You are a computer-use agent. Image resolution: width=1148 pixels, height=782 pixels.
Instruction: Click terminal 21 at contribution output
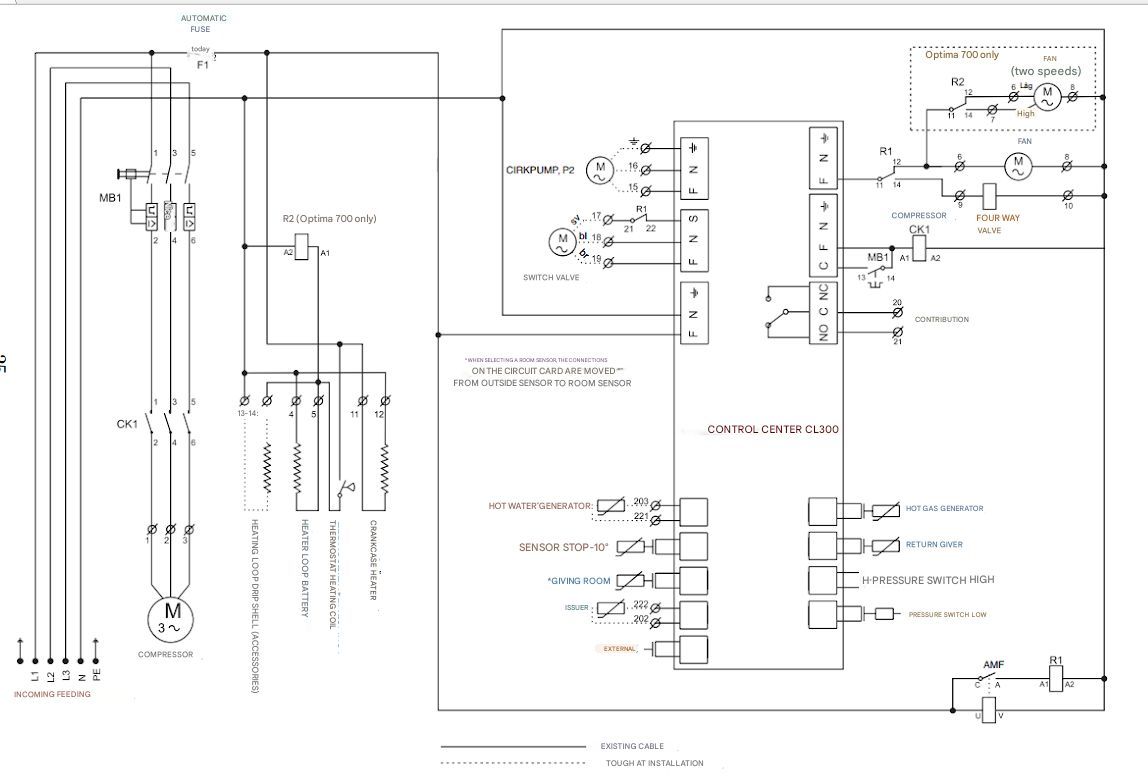click(x=898, y=332)
